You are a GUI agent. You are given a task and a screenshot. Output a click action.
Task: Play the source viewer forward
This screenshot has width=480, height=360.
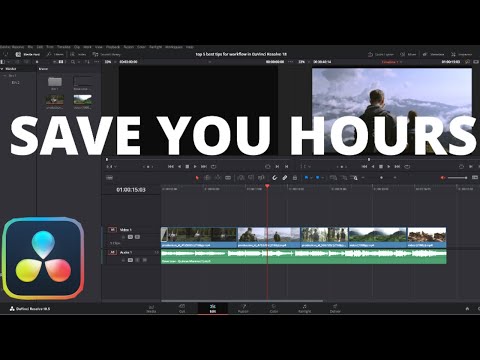pyautogui.click(x=195, y=166)
